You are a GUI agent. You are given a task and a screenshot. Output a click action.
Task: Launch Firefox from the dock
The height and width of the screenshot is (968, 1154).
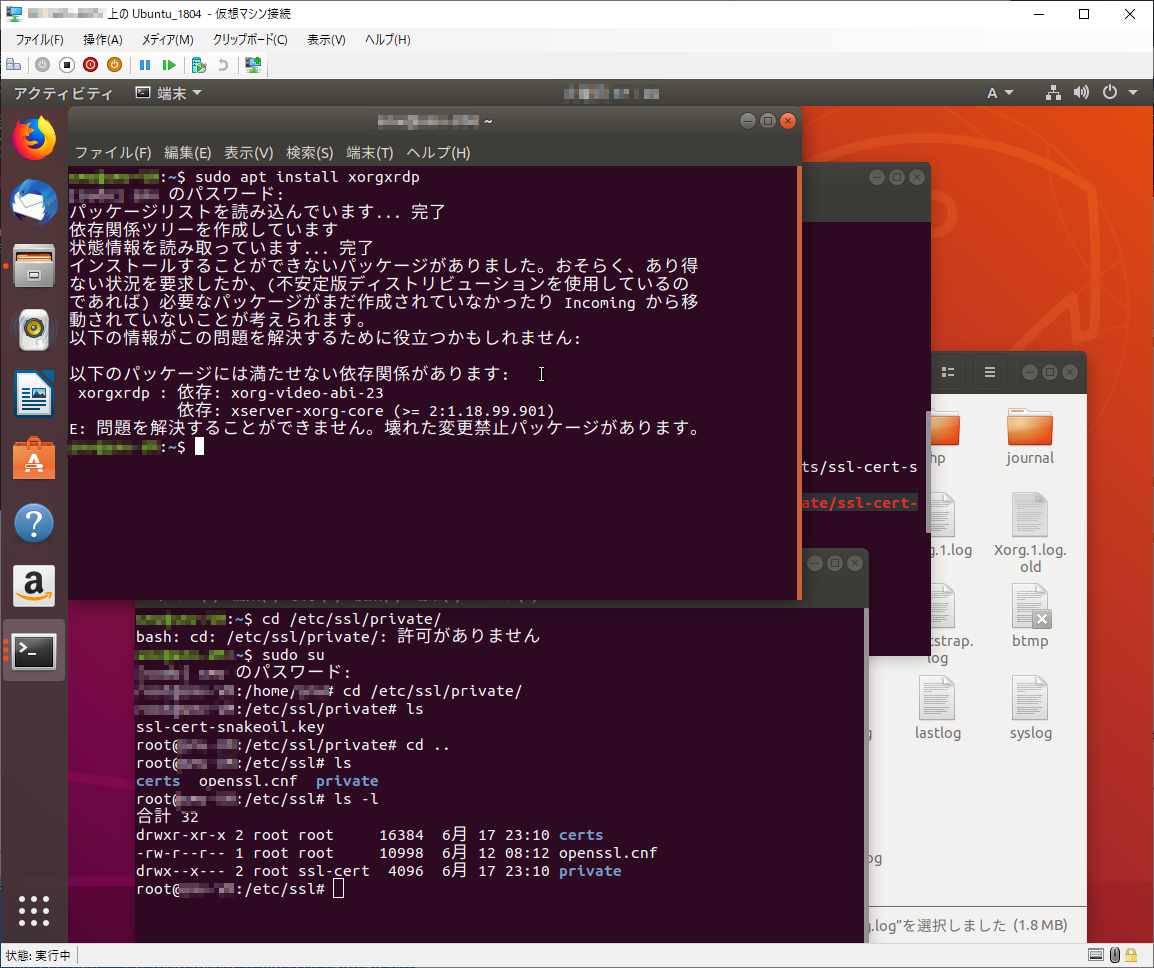click(34, 138)
